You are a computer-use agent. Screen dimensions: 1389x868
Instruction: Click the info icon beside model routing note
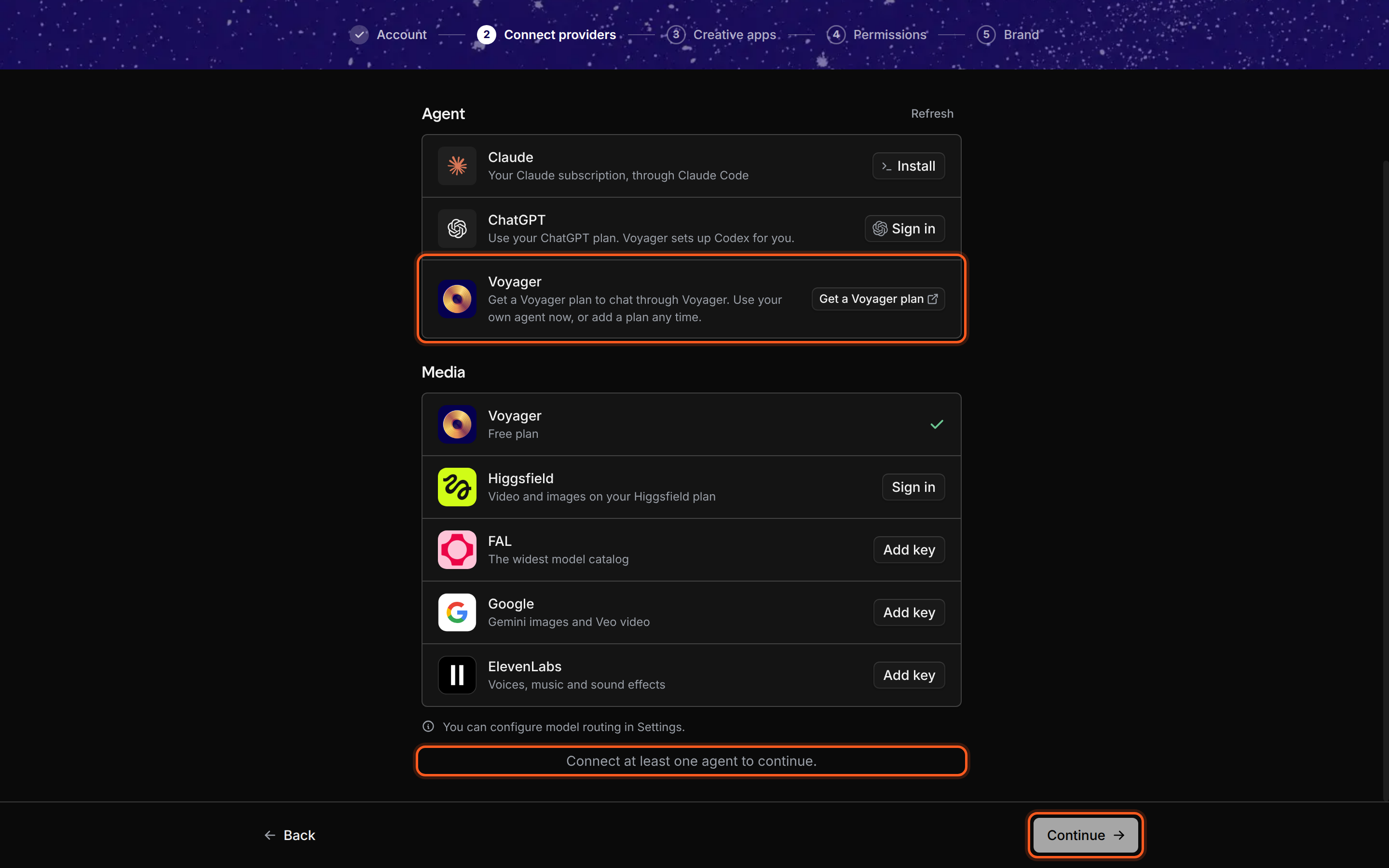pyautogui.click(x=428, y=726)
